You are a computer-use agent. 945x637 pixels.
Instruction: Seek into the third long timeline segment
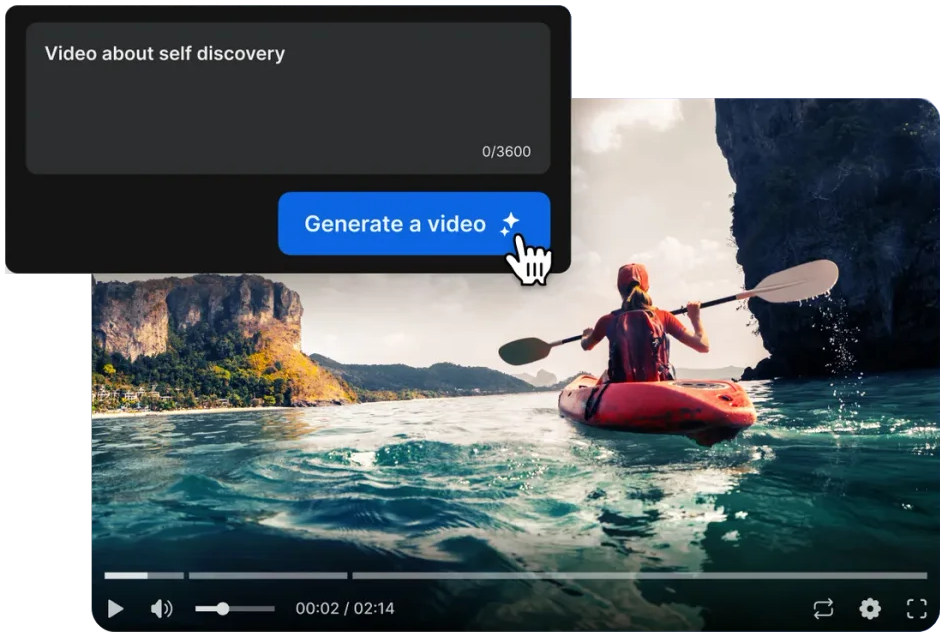(x=640, y=576)
